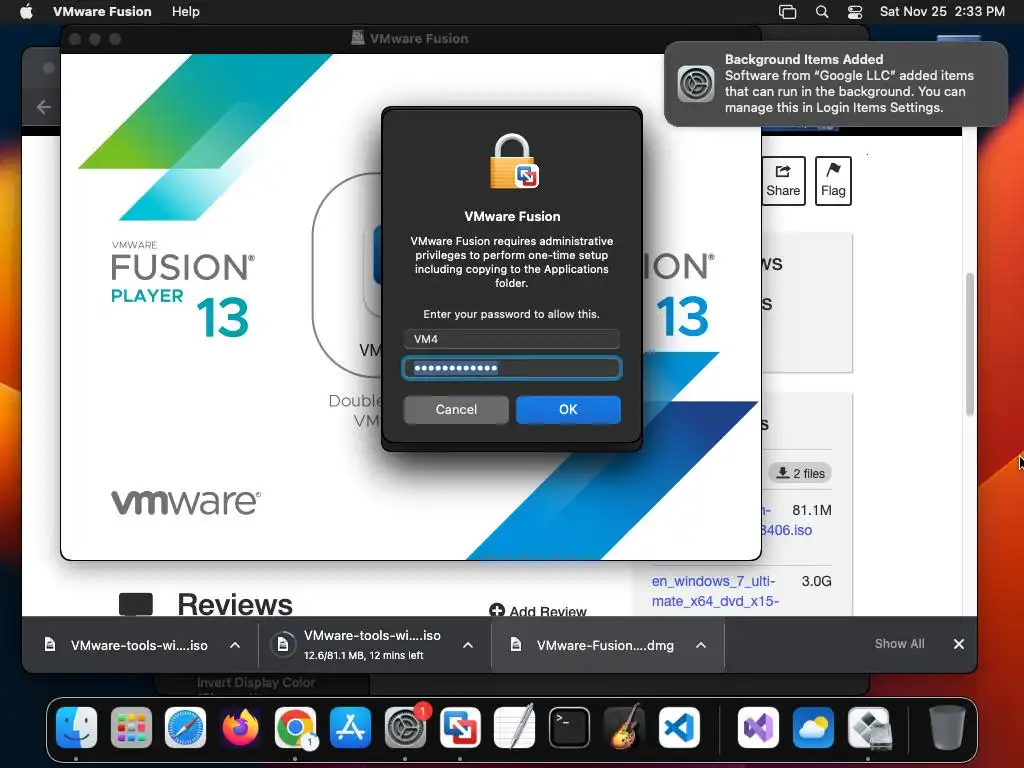The image size is (1024, 768).
Task: Open the en_windows_7_ultimate_x64_dvd link
Action: pos(714,591)
